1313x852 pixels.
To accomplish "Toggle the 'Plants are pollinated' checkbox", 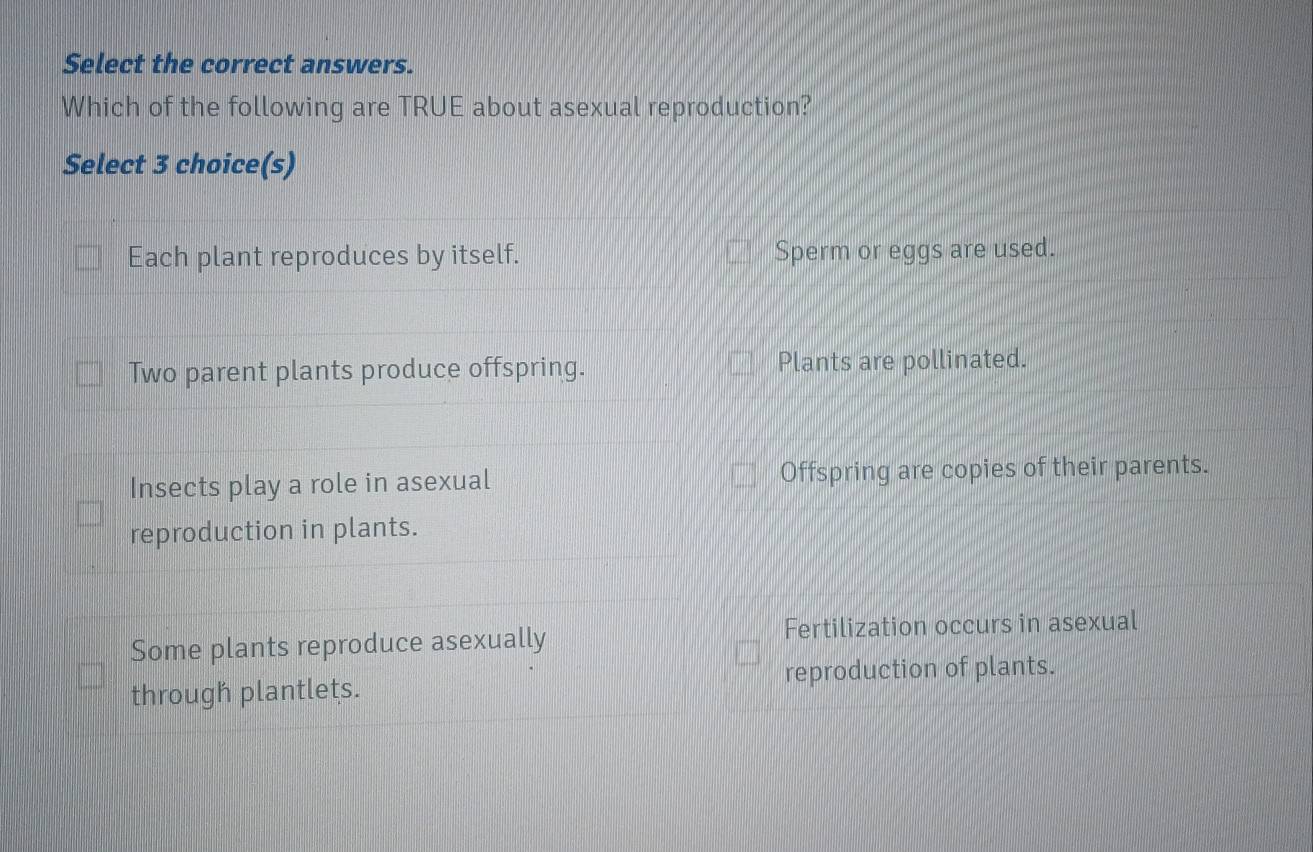I will 740,362.
